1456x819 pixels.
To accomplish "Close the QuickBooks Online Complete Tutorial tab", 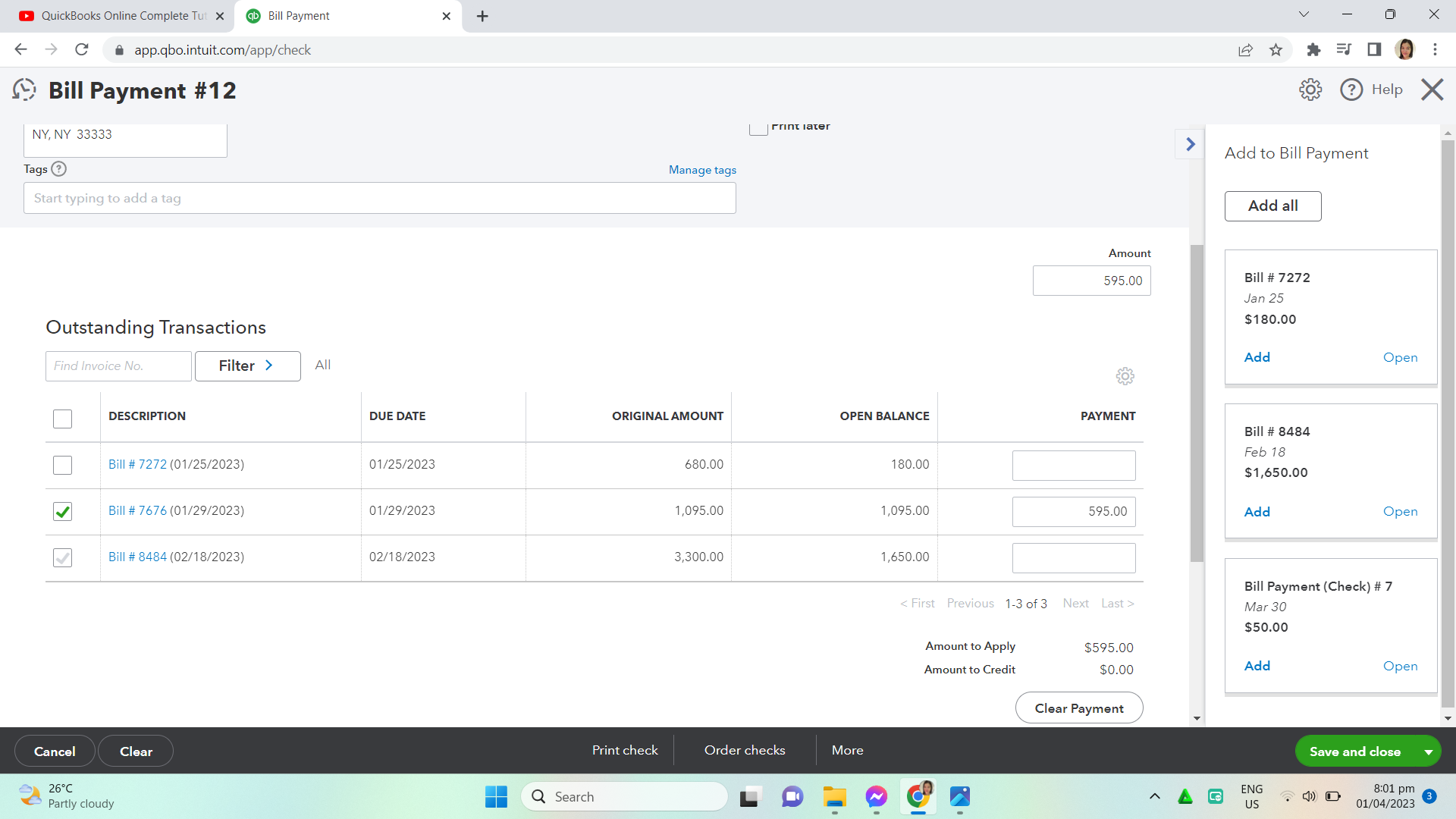I will (x=220, y=16).
